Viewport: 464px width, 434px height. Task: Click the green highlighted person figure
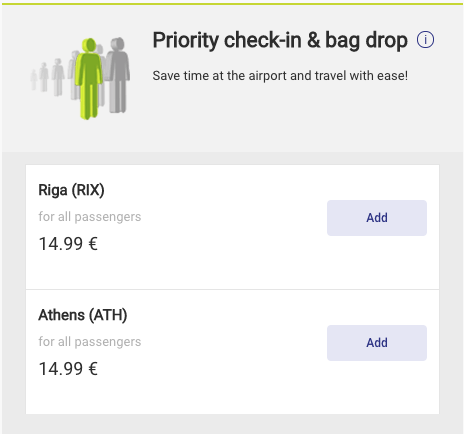88,79
